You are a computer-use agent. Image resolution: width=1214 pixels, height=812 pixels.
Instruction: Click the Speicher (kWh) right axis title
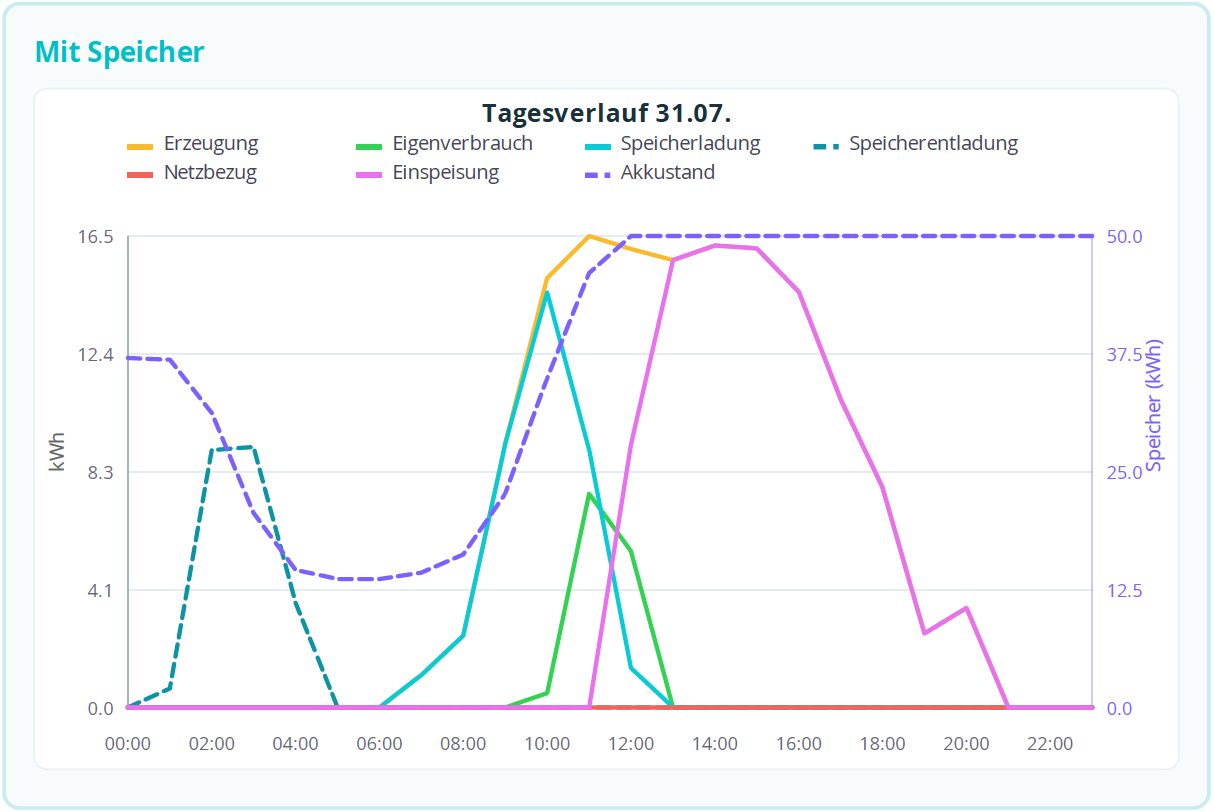(x=1156, y=404)
